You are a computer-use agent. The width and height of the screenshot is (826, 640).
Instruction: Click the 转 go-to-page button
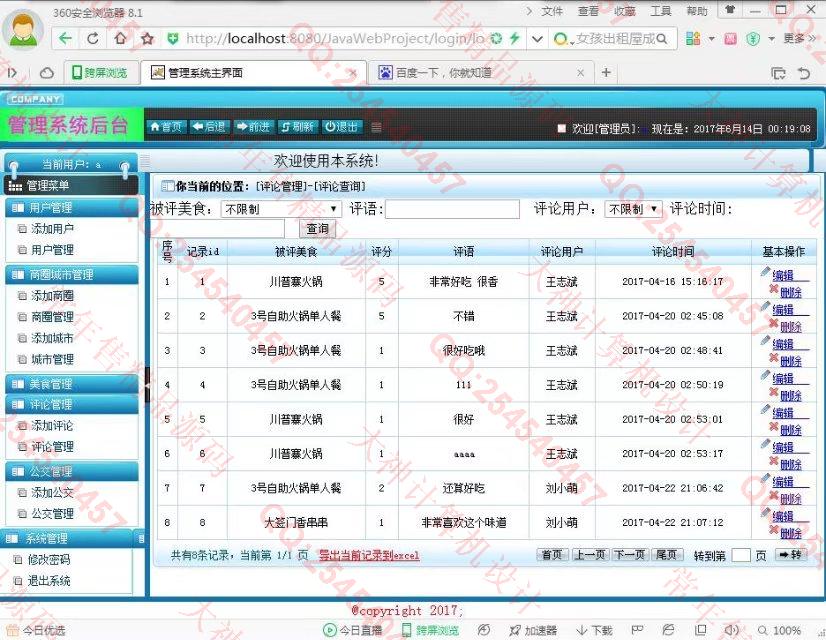791,555
